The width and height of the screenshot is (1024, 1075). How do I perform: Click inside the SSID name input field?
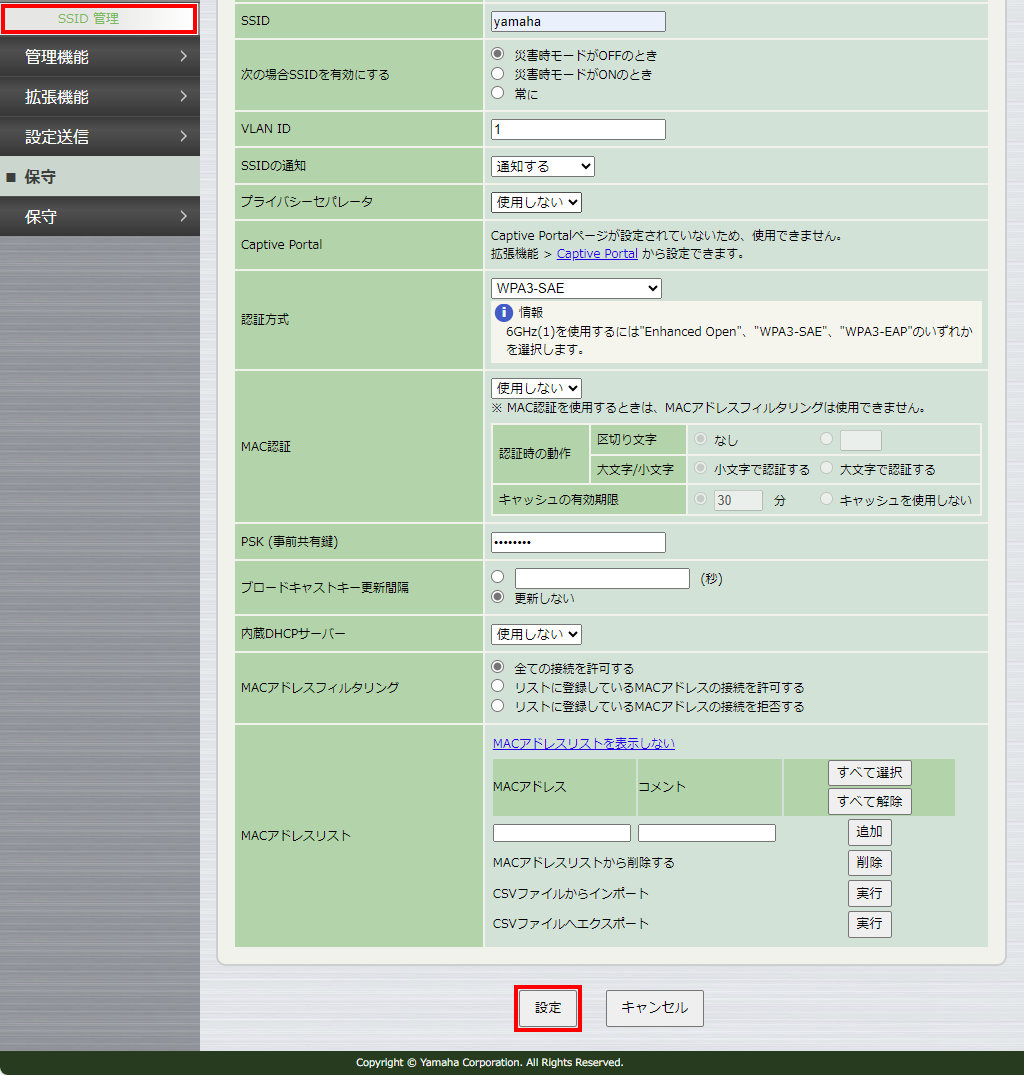click(577, 20)
